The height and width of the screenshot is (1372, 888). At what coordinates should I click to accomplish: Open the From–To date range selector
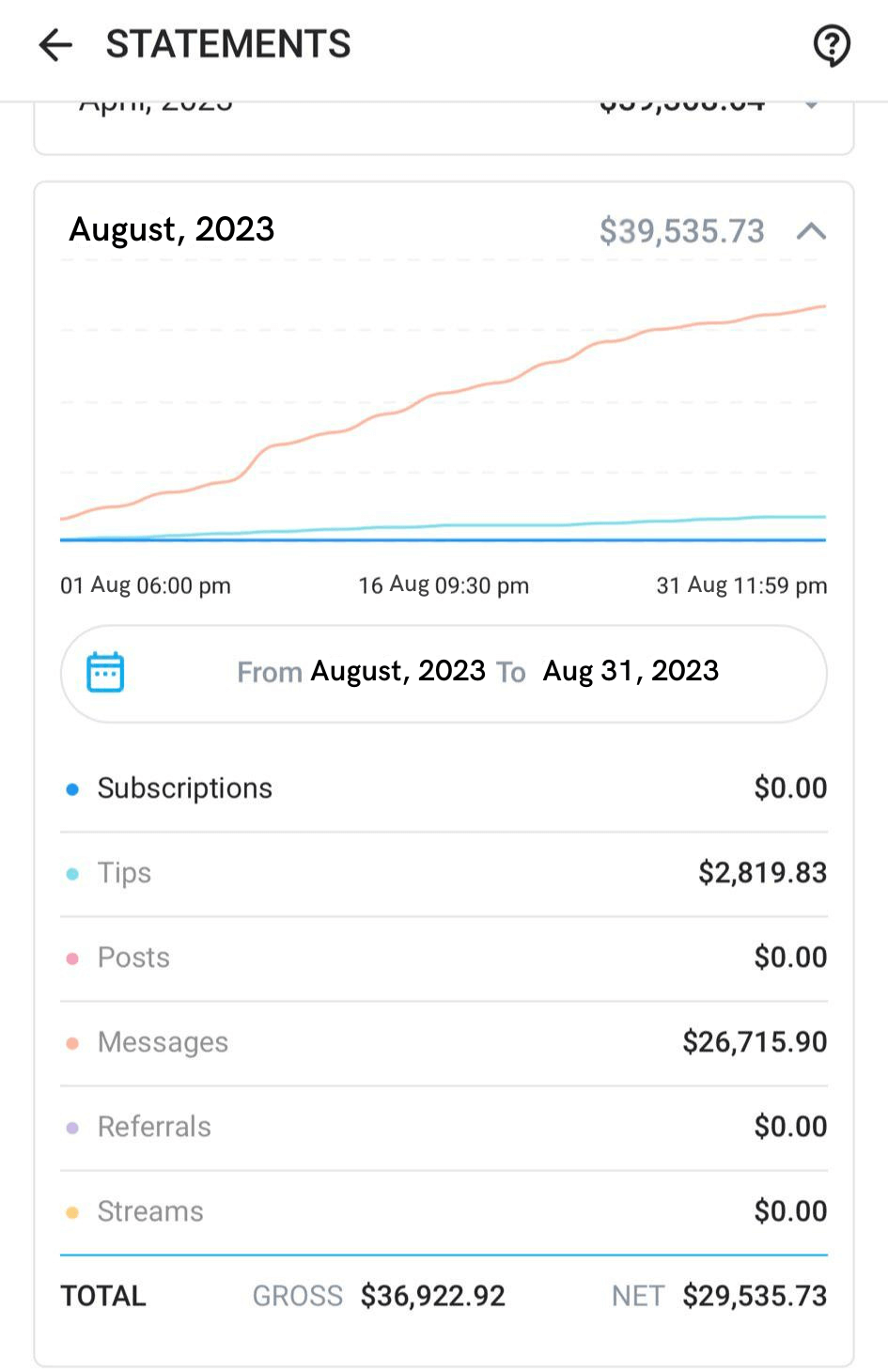(476, 672)
